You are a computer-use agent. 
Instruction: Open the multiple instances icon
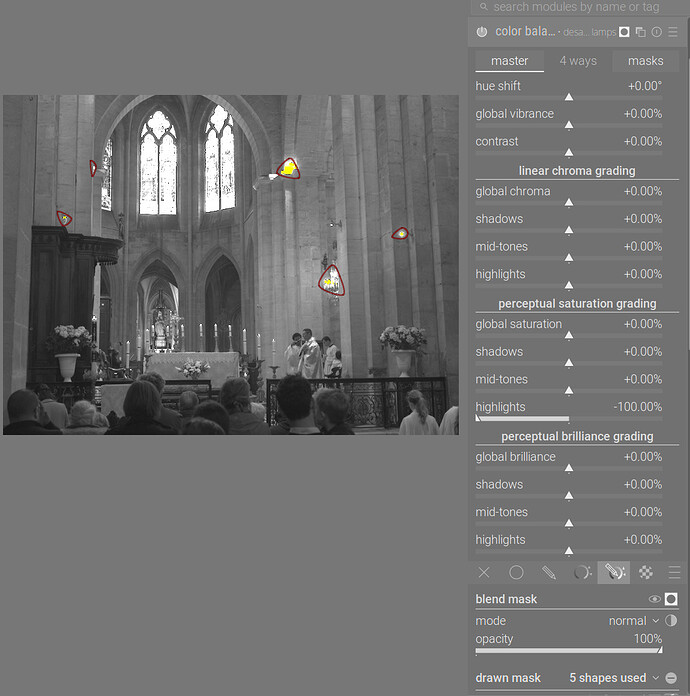[640, 32]
